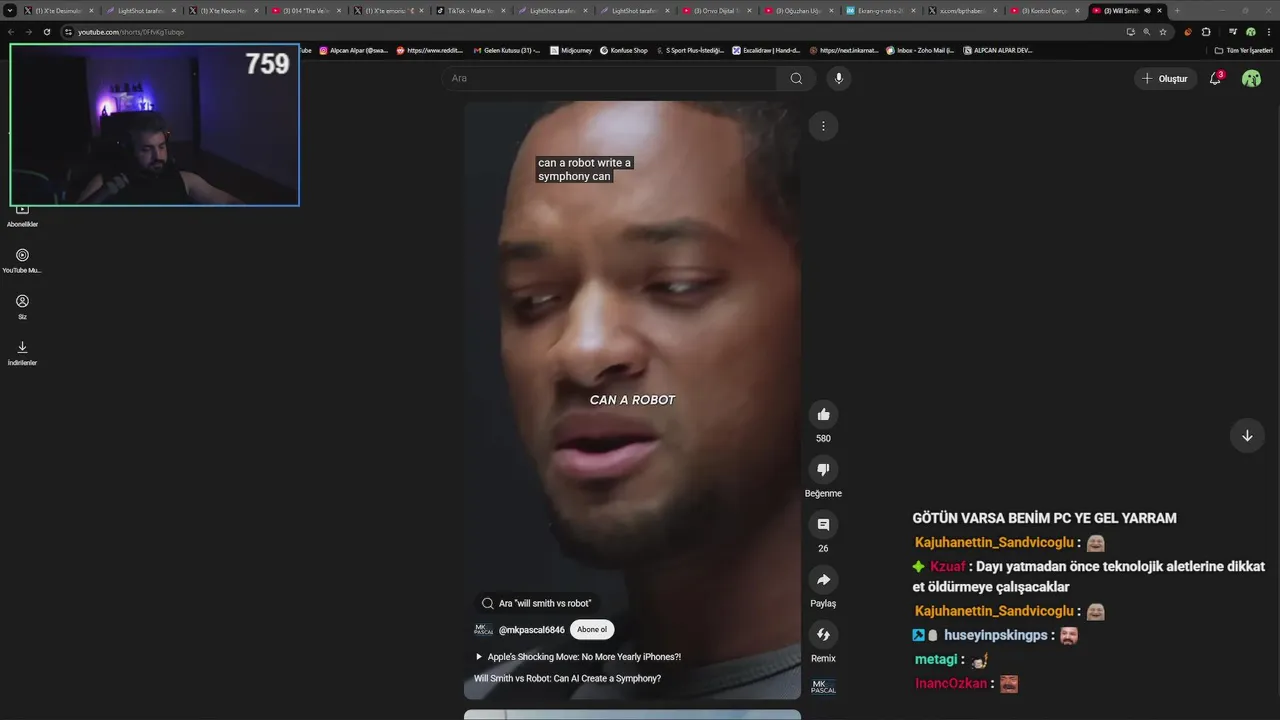Viewport: 1280px width, 720px height.
Task: Start voice search with microphone
Action: click(839, 78)
